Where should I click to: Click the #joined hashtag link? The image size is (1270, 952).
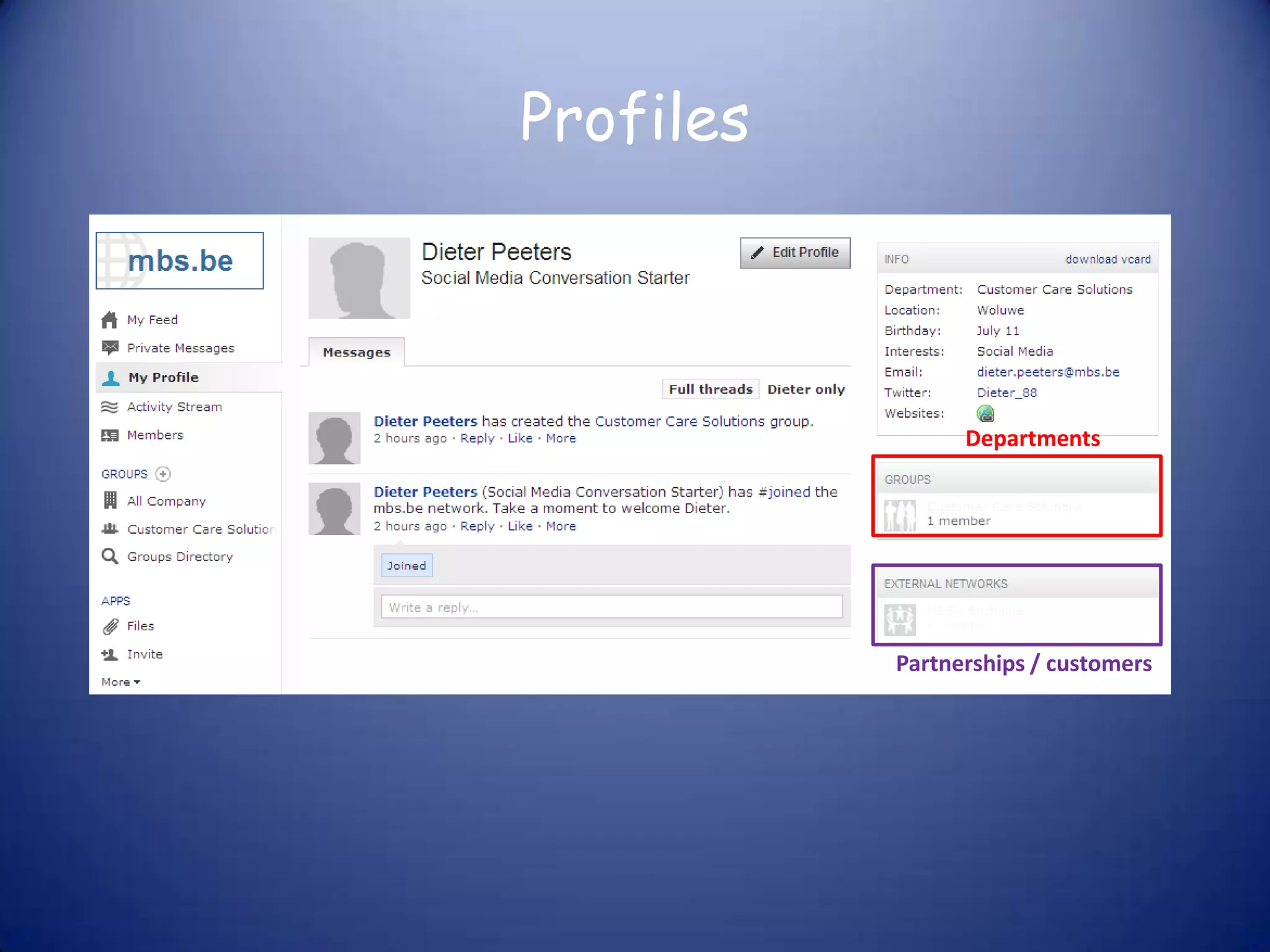tap(784, 492)
